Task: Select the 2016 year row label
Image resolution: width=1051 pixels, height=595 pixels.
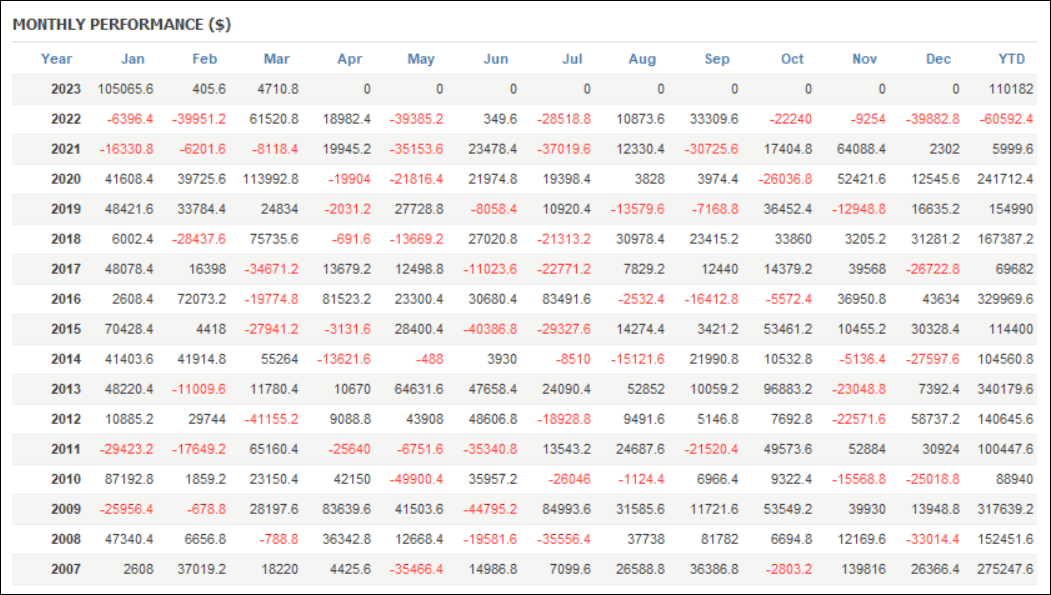Action: tap(66, 299)
